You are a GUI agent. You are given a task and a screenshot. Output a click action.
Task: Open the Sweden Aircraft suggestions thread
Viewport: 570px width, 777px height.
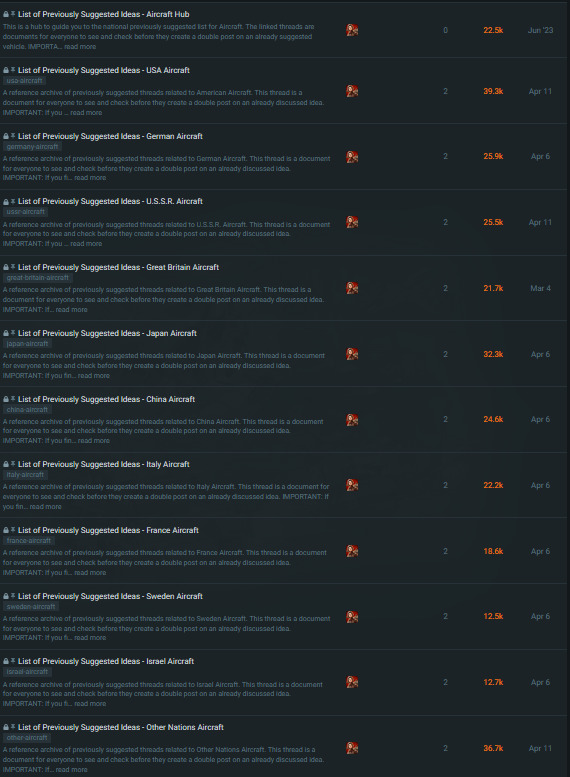[x=111, y=596]
